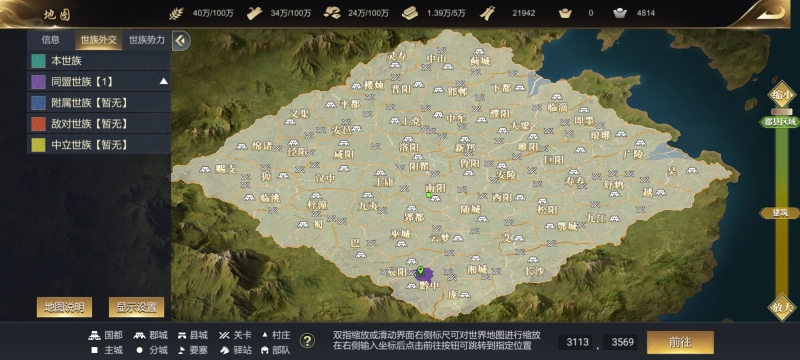
Task: Click the grain resource icon
Action: (176, 13)
